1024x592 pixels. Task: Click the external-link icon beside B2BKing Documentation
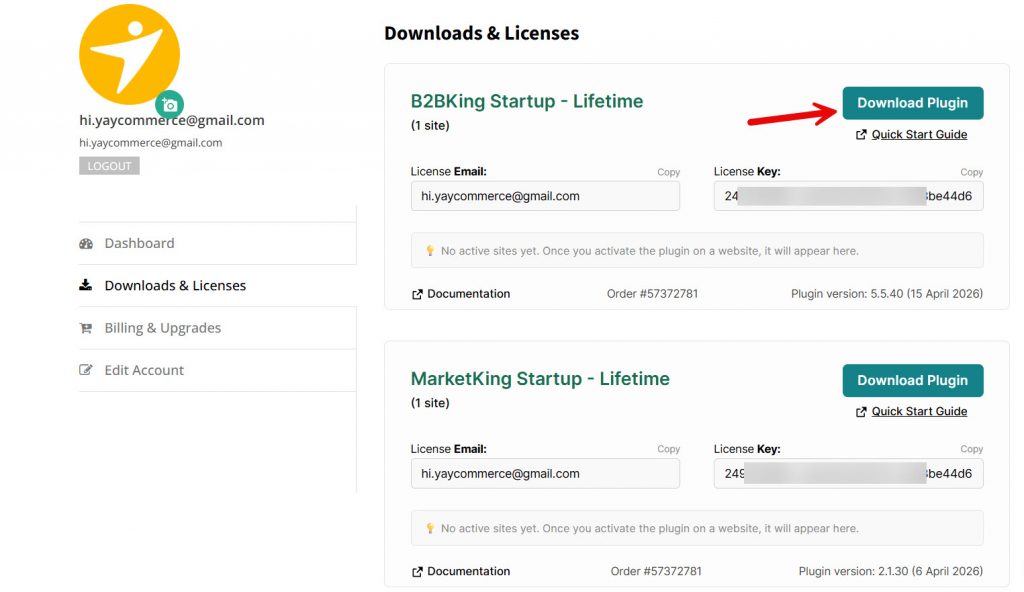point(419,294)
